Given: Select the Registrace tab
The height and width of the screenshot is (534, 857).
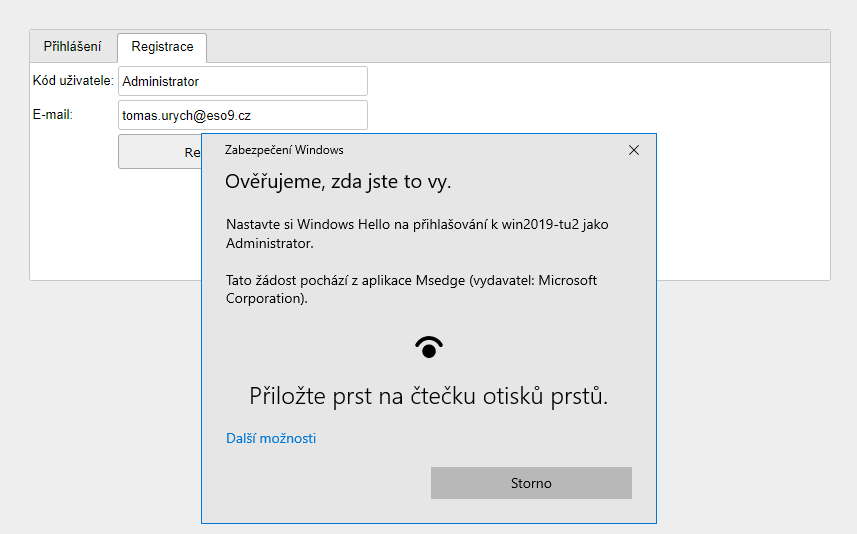Looking at the screenshot, I should 162,47.
